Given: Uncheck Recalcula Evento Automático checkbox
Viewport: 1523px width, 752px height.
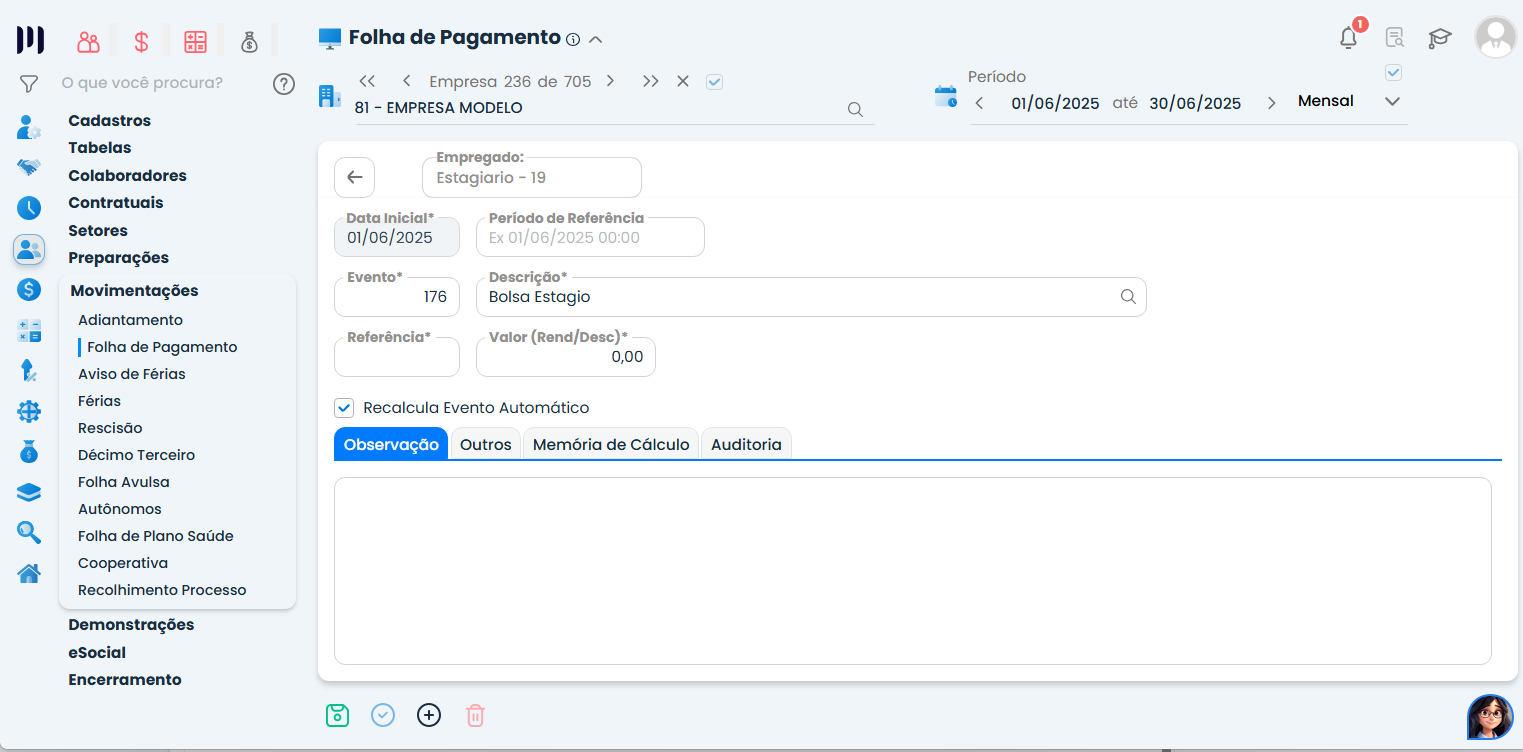Looking at the screenshot, I should [x=344, y=408].
